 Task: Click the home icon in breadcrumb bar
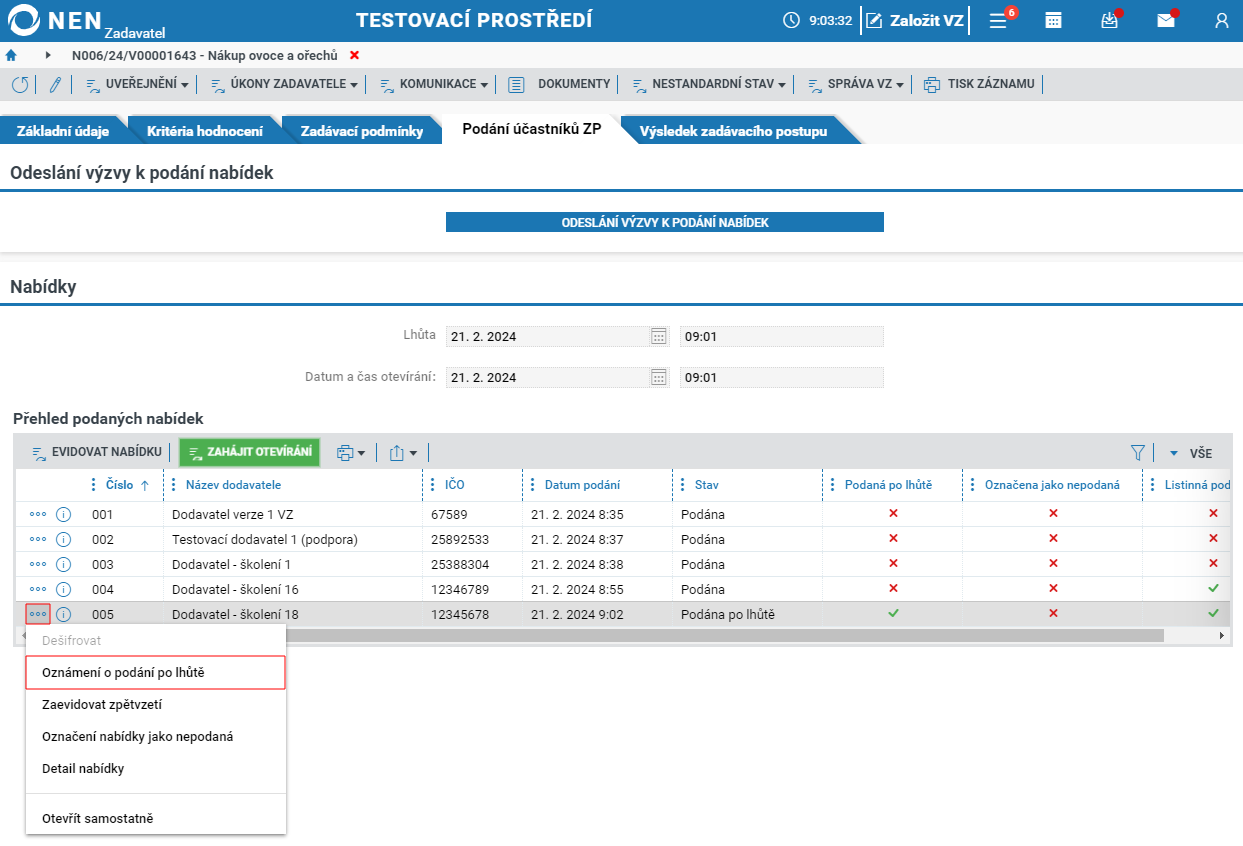11,55
